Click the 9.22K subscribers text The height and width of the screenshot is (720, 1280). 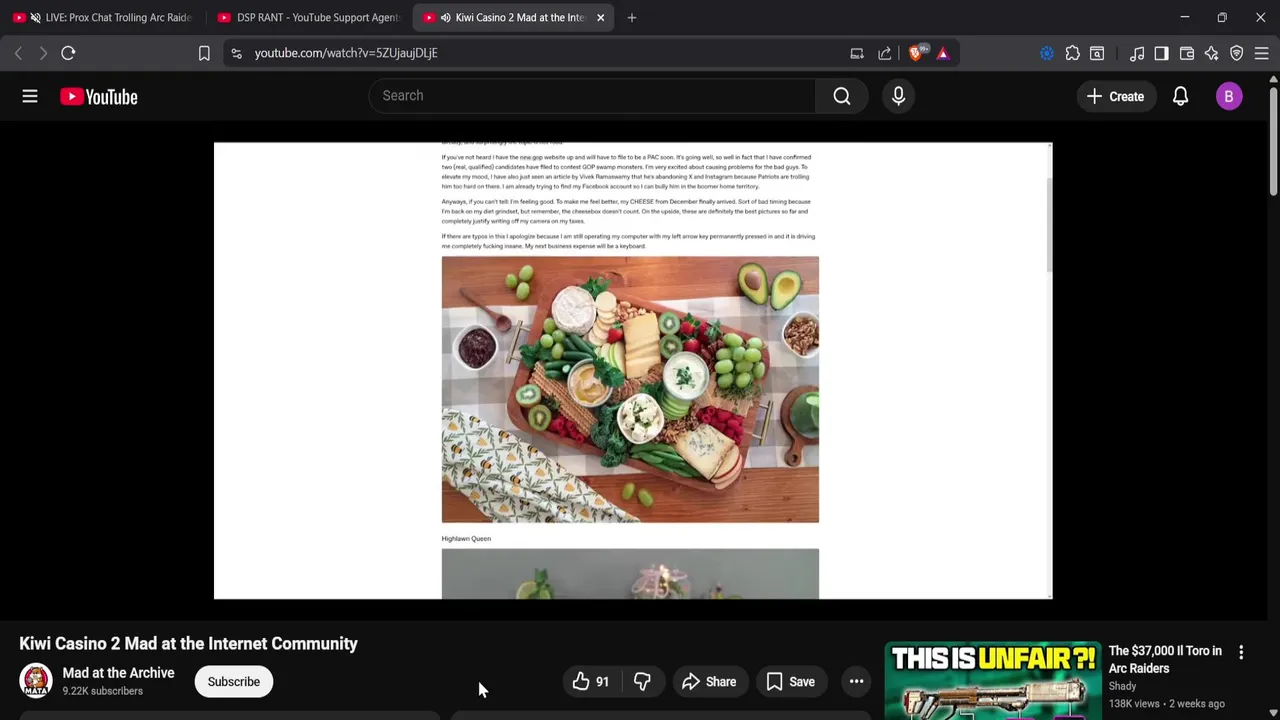(x=102, y=691)
